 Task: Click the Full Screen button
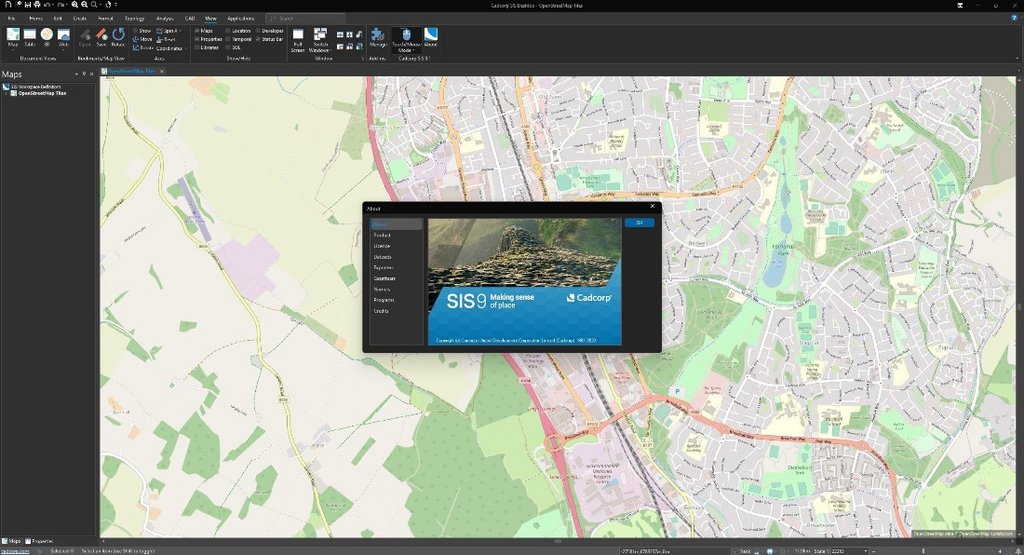[x=298, y=40]
